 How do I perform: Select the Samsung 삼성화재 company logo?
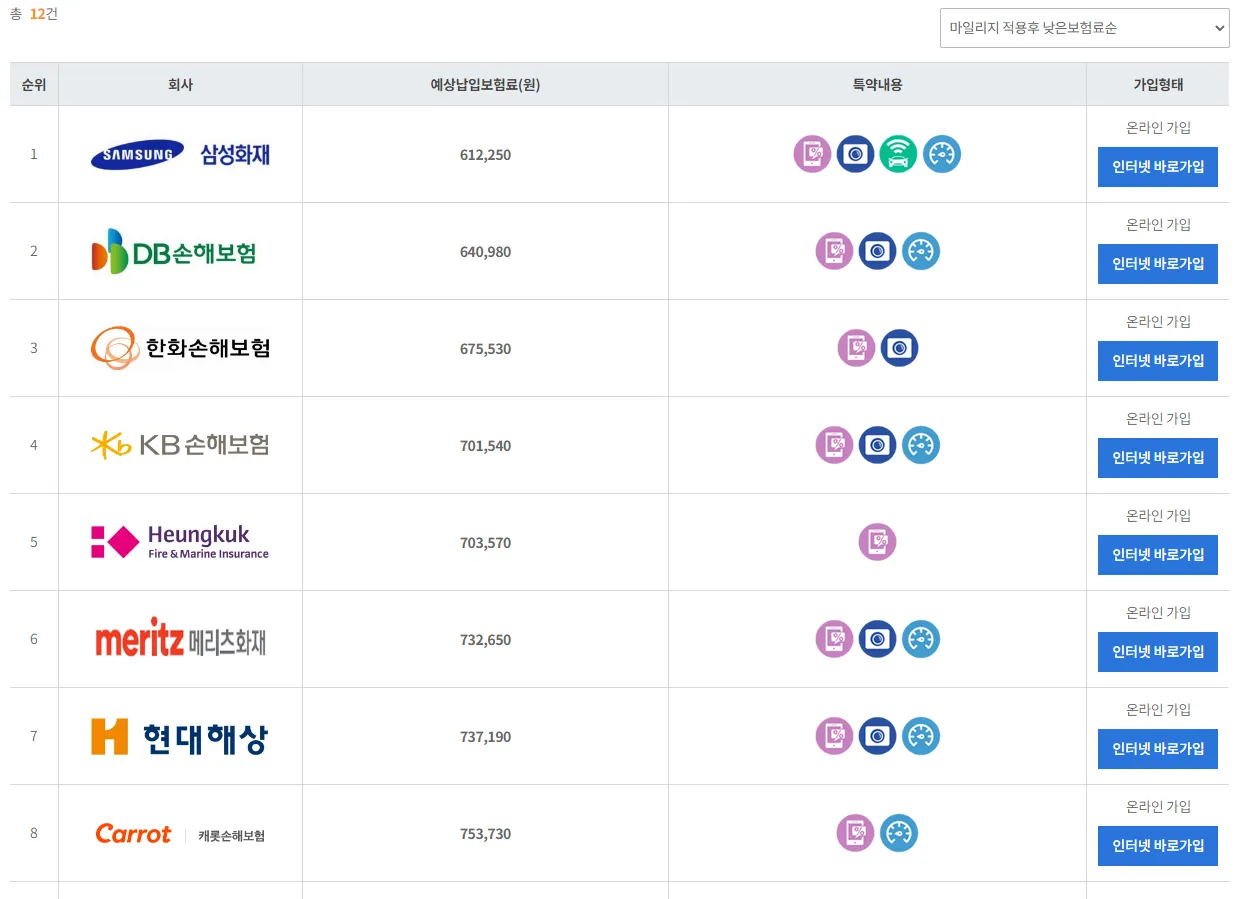pos(180,154)
